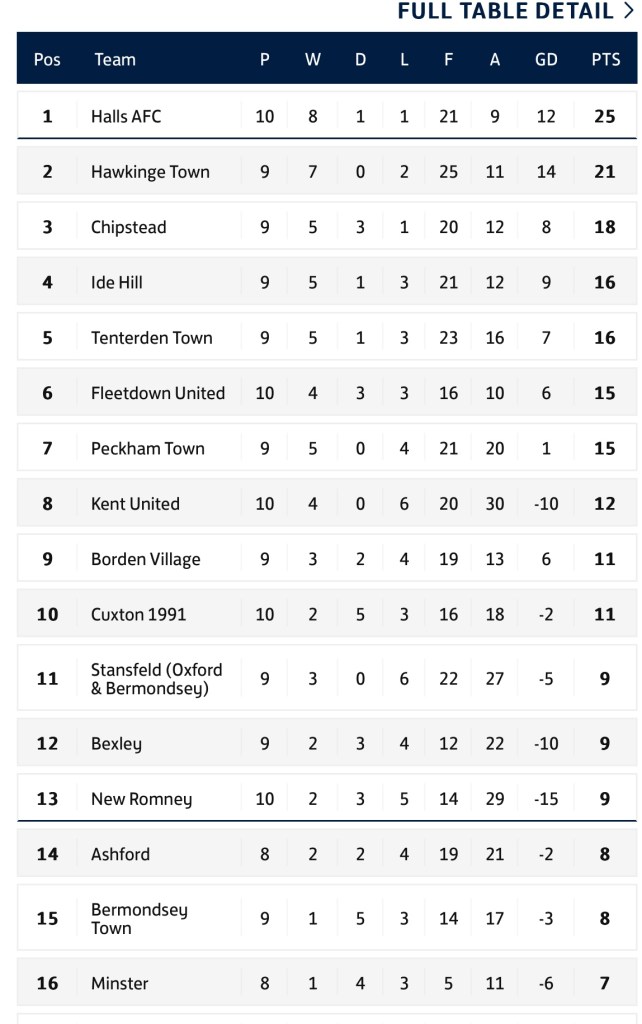
Task: Select Ide Hill team name
Action: (x=117, y=282)
